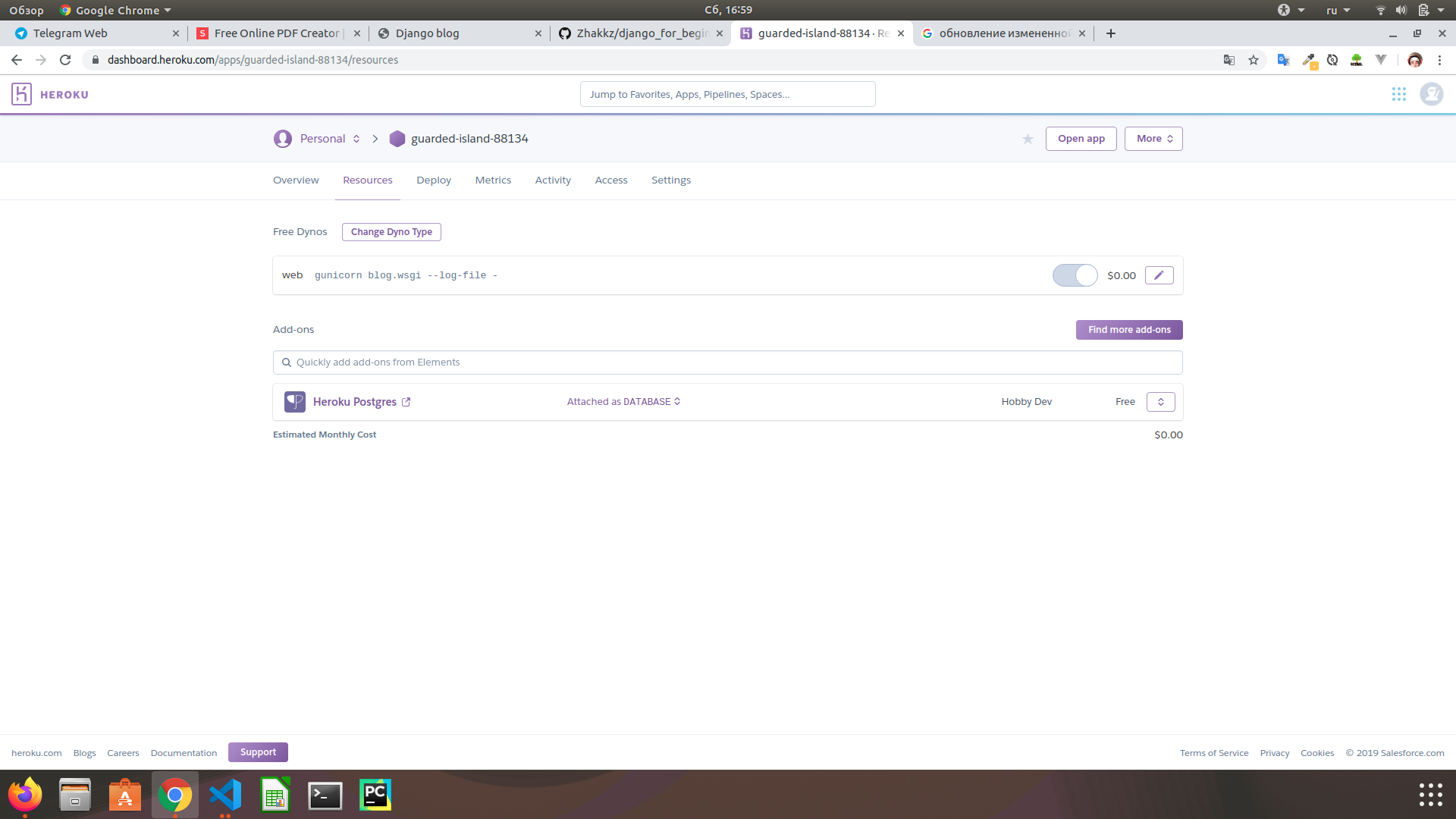
Task: Switch to the Settings tab
Action: [671, 180]
